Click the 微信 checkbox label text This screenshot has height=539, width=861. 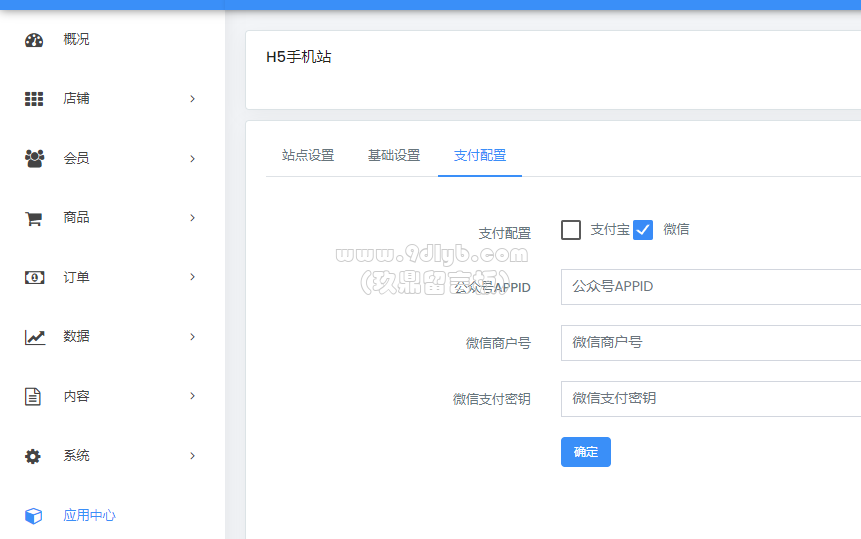point(676,229)
